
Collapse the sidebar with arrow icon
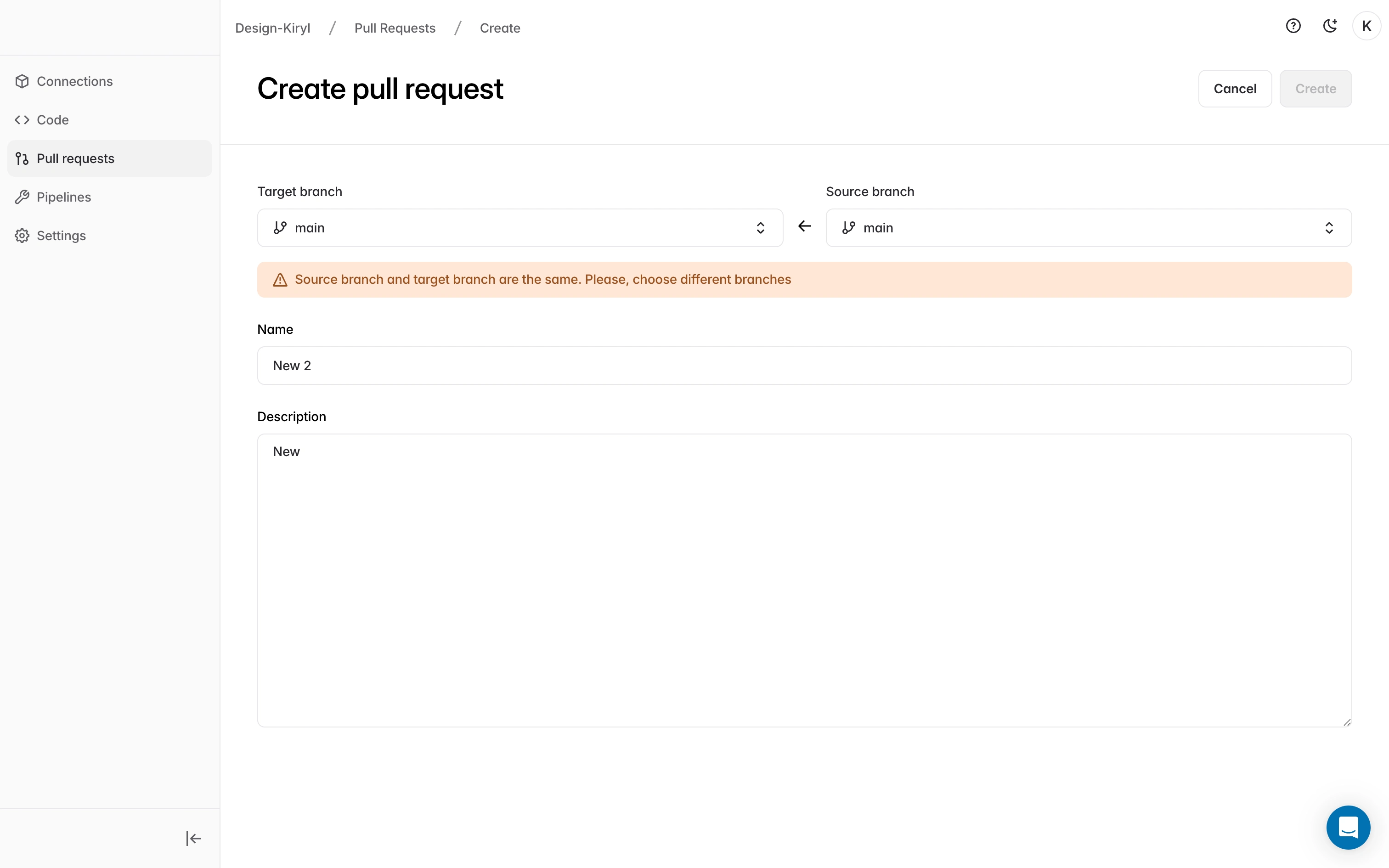coord(193,838)
